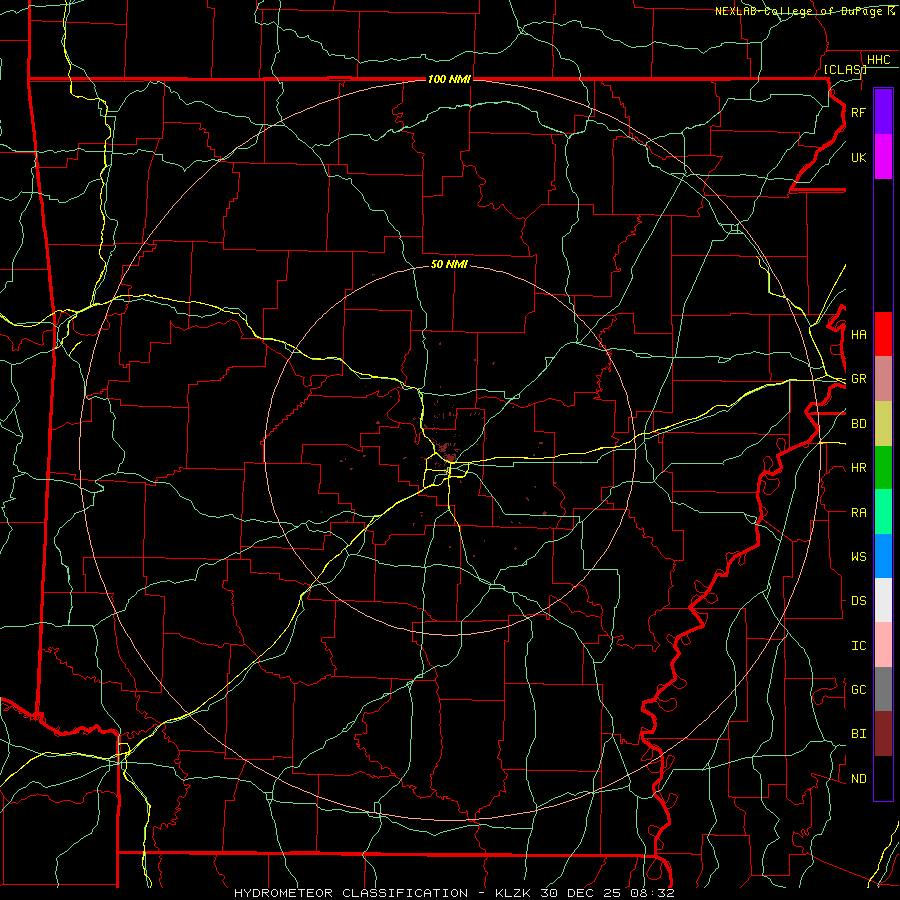Click the BD legend label
Image resolution: width=900 pixels, height=900 pixels.
(858, 424)
